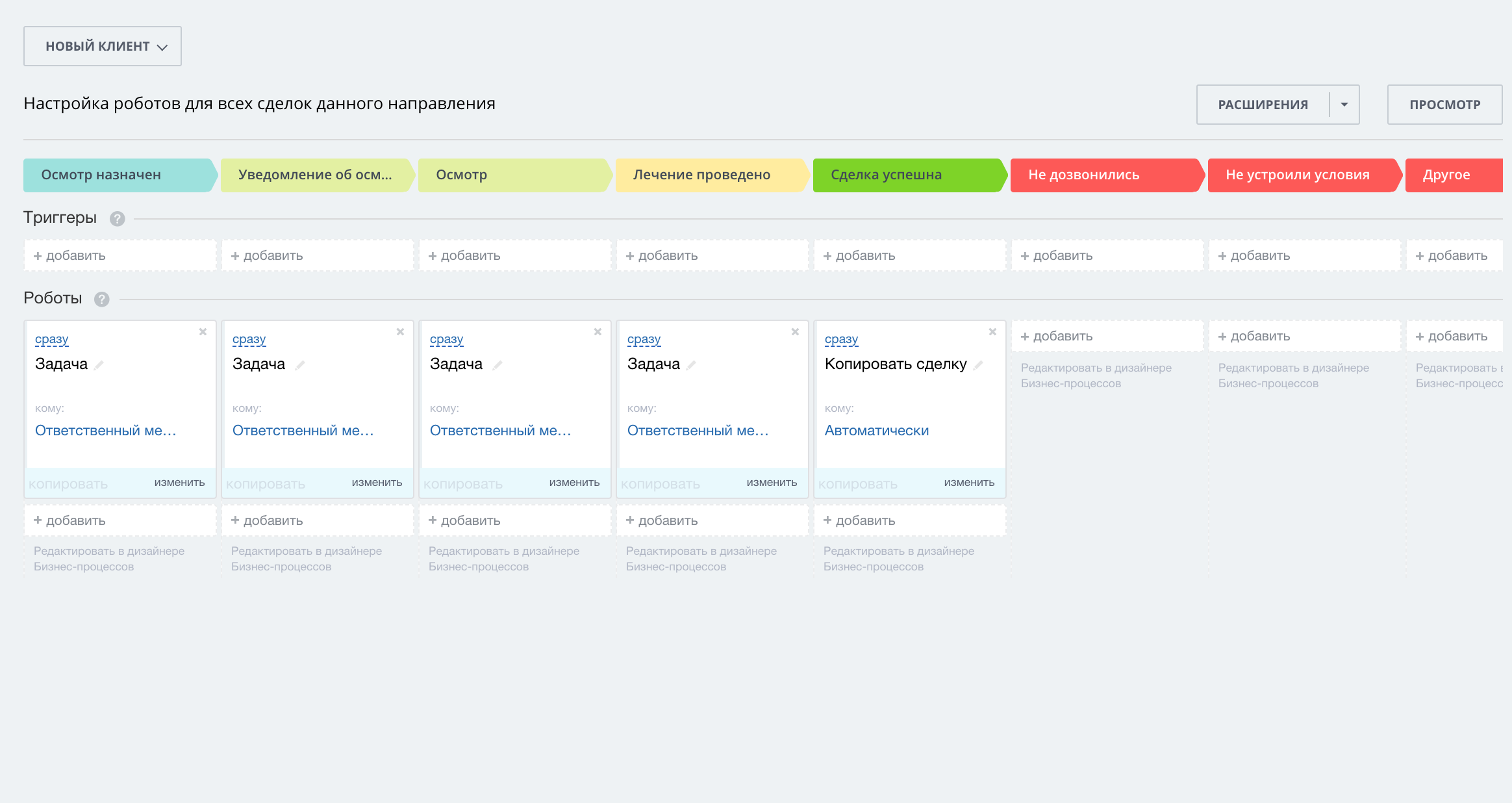Change сразу timing on Копировать сделку robot
The height and width of the screenshot is (803, 1512).
[x=841, y=340]
